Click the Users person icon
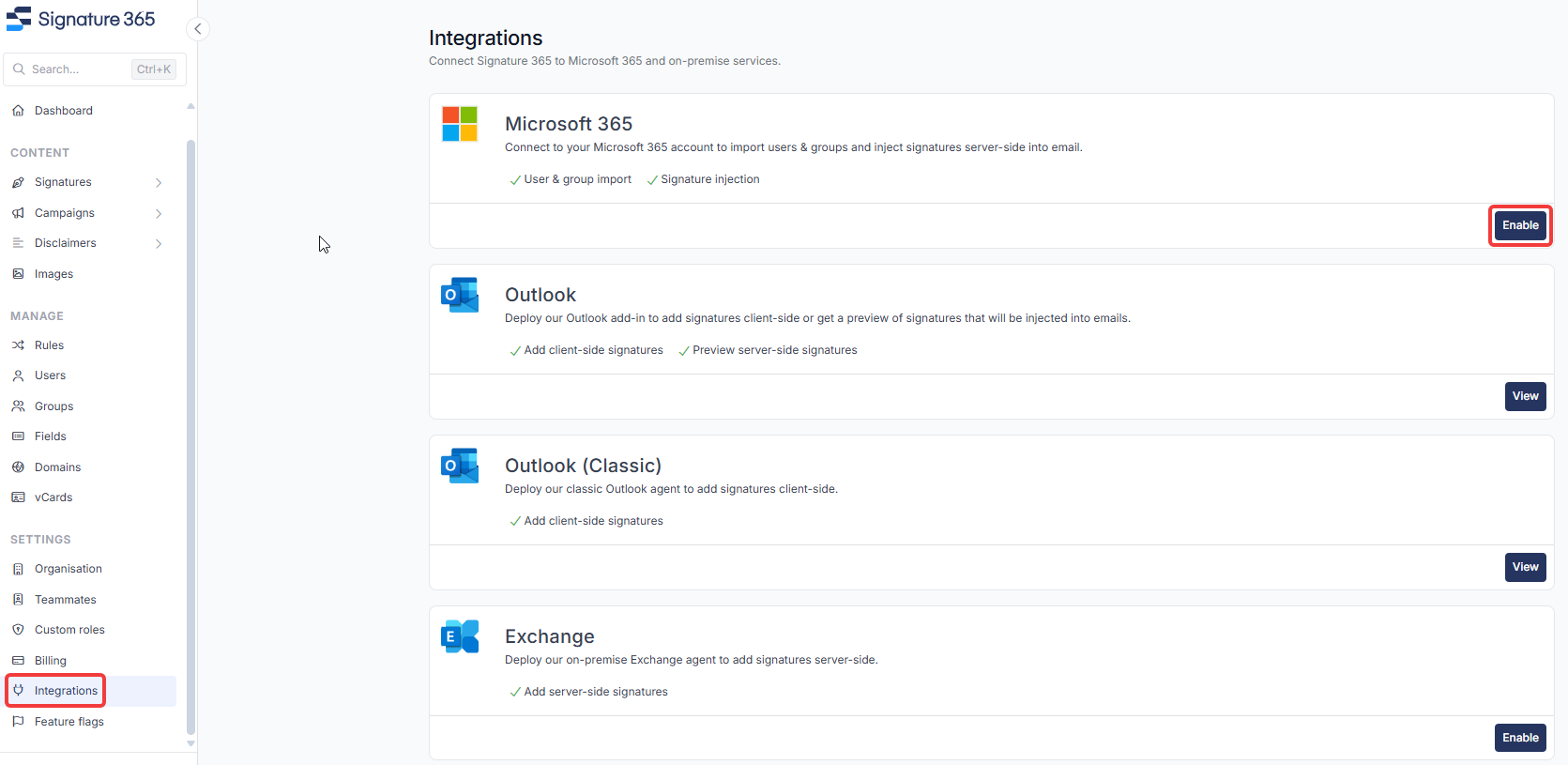1568x765 pixels. point(18,375)
